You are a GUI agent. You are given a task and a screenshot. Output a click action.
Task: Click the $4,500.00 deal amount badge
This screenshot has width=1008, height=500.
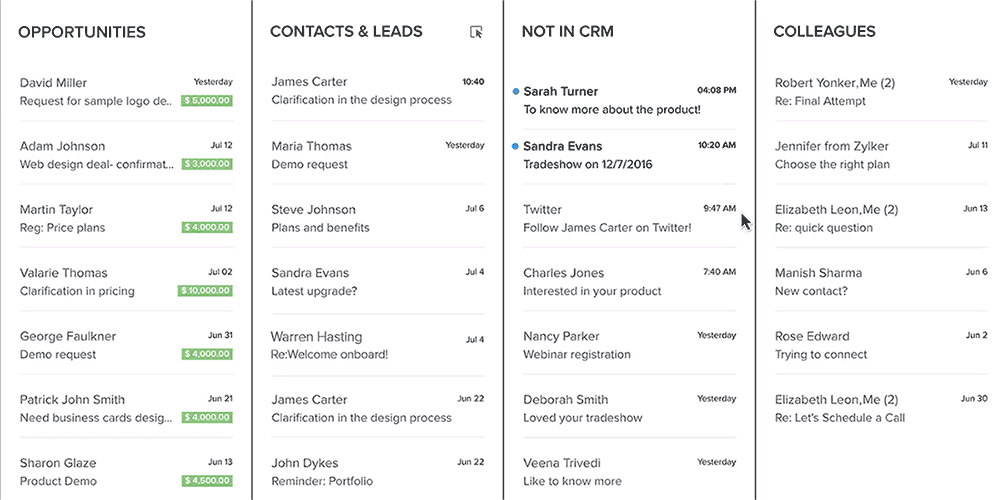pyautogui.click(x=207, y=481)
